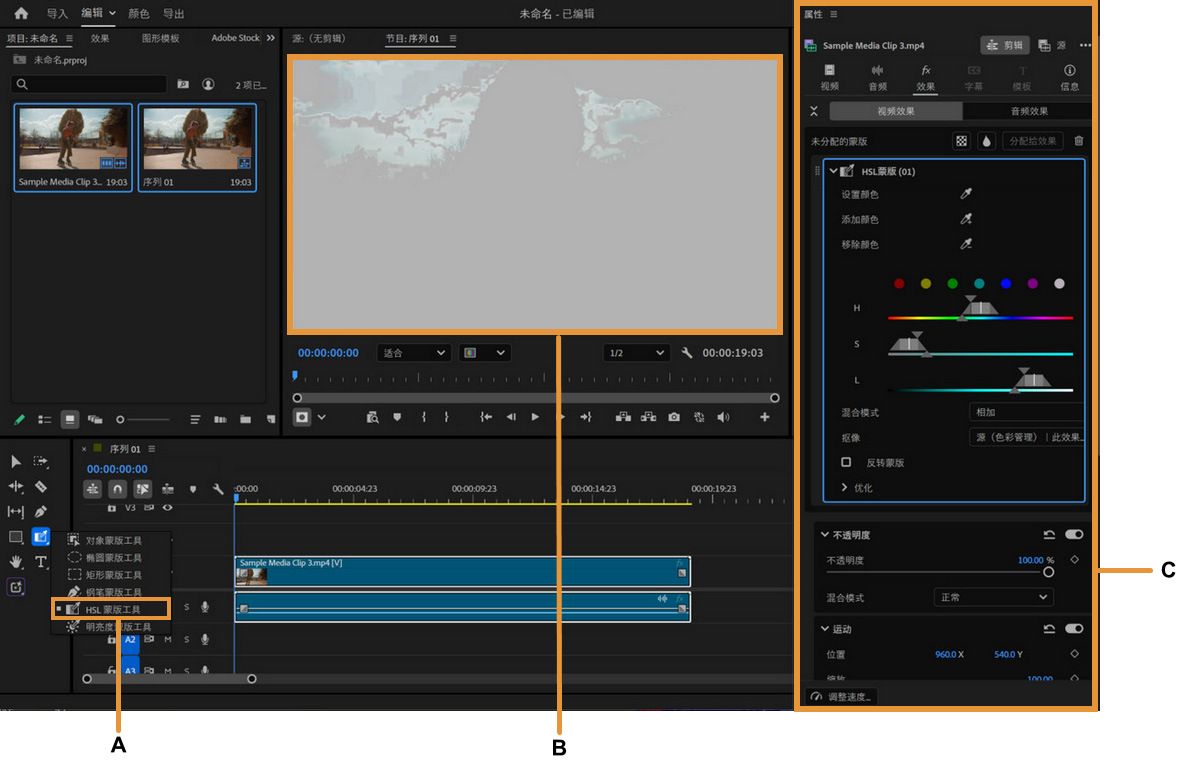This screenshot has height=775, width=1200.
Task: Collapse the 运动 section
Action: click(824, 629)
